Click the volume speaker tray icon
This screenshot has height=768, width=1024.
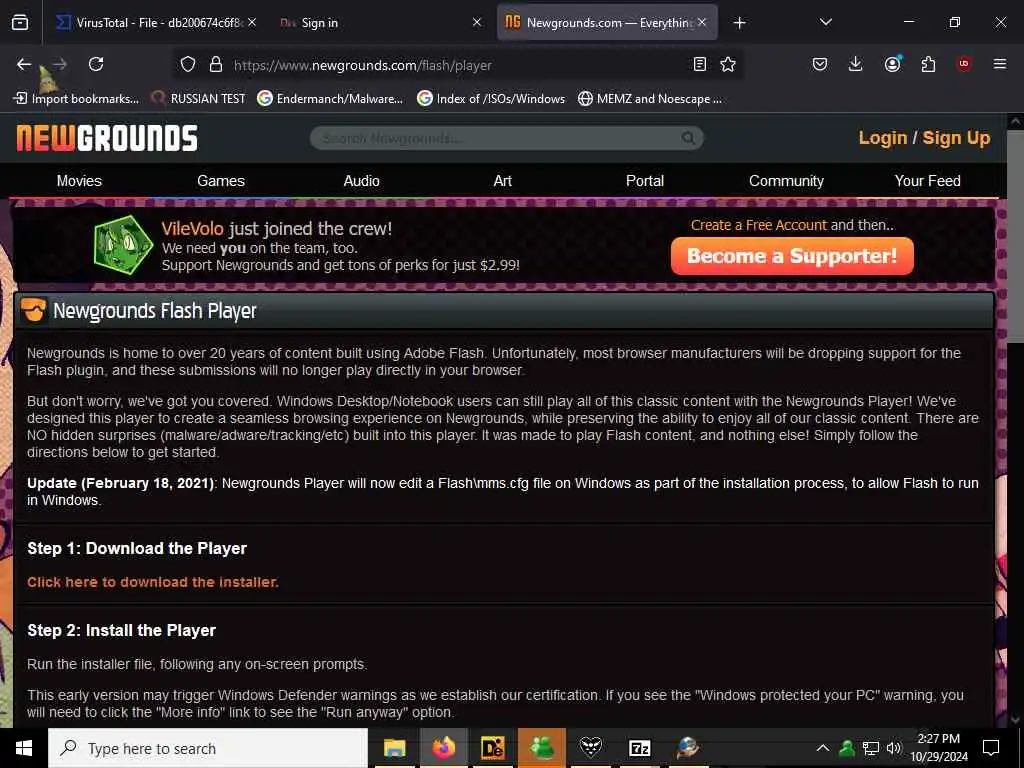894,748
